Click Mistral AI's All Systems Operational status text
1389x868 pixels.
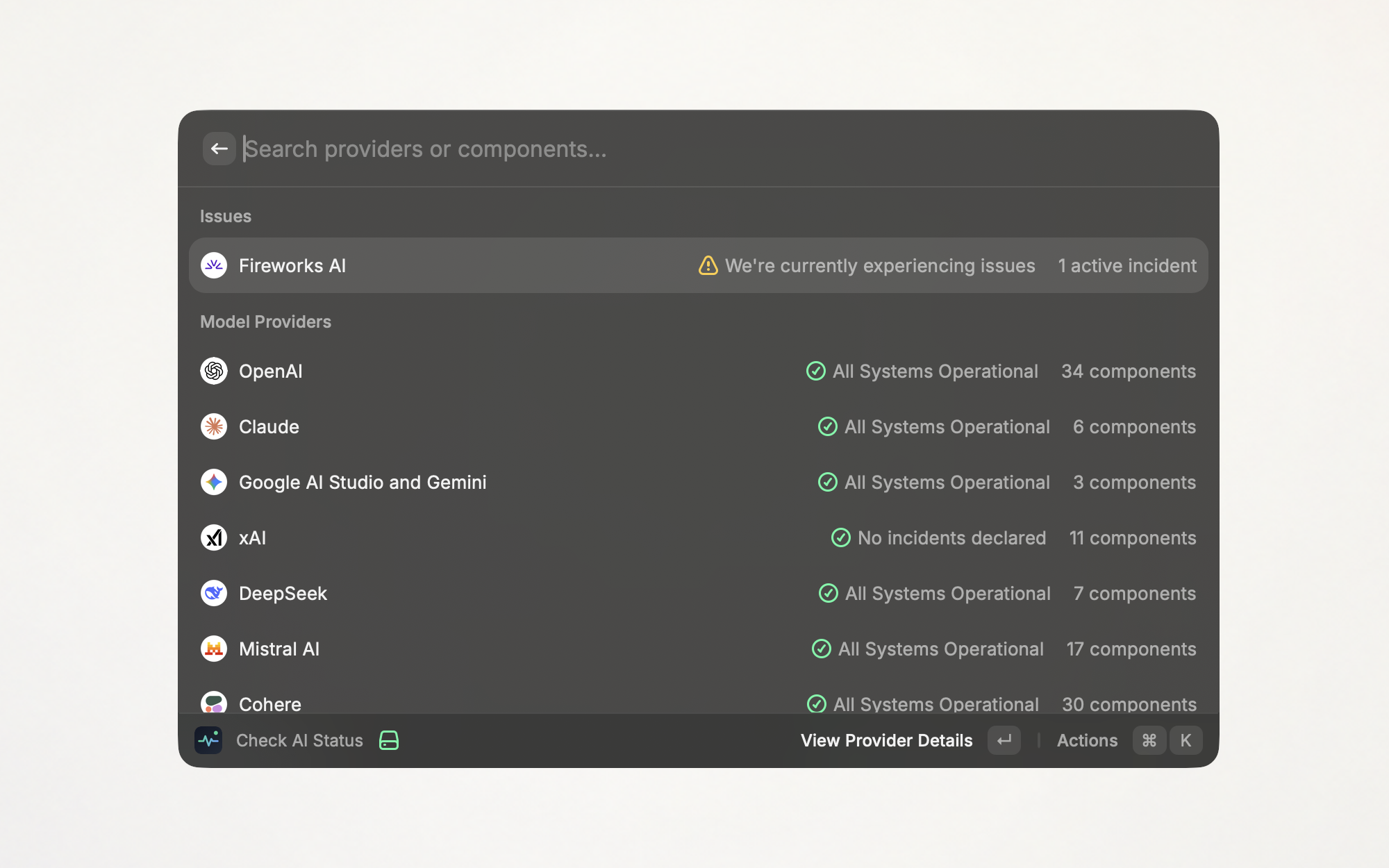point(941,649)
